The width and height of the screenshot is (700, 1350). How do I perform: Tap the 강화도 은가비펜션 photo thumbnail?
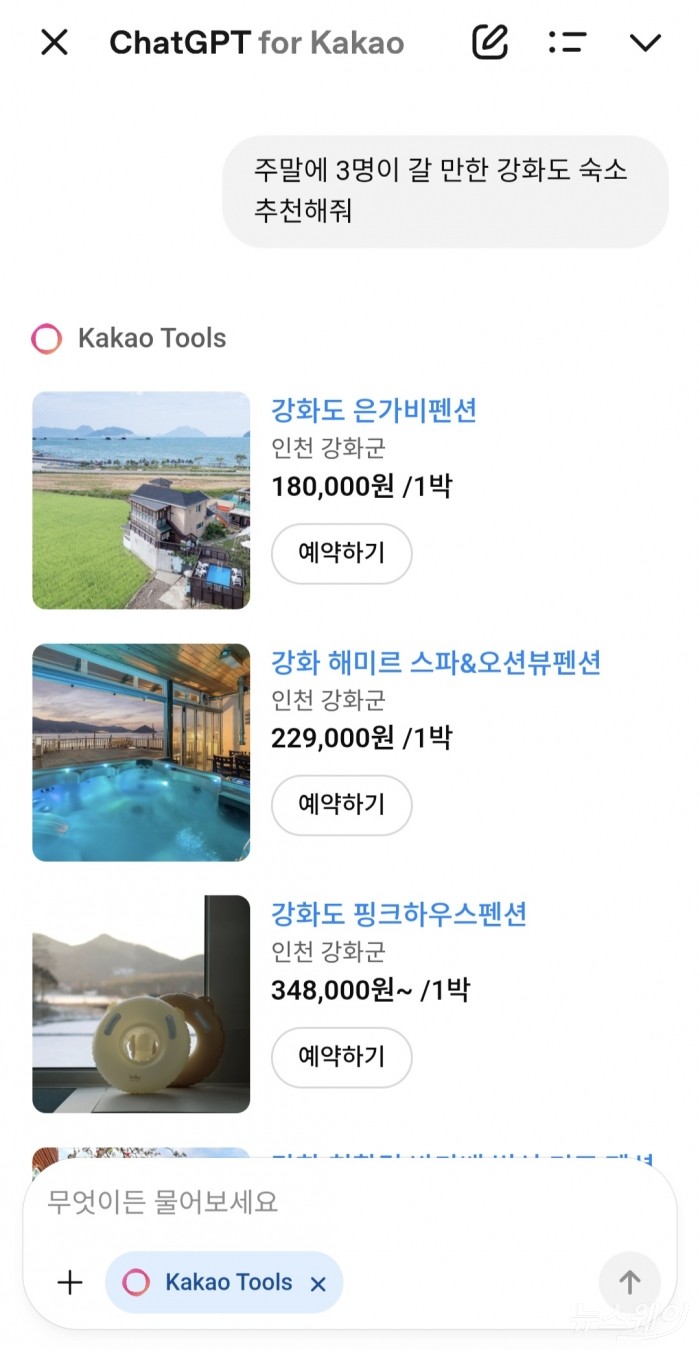(140, 500)
